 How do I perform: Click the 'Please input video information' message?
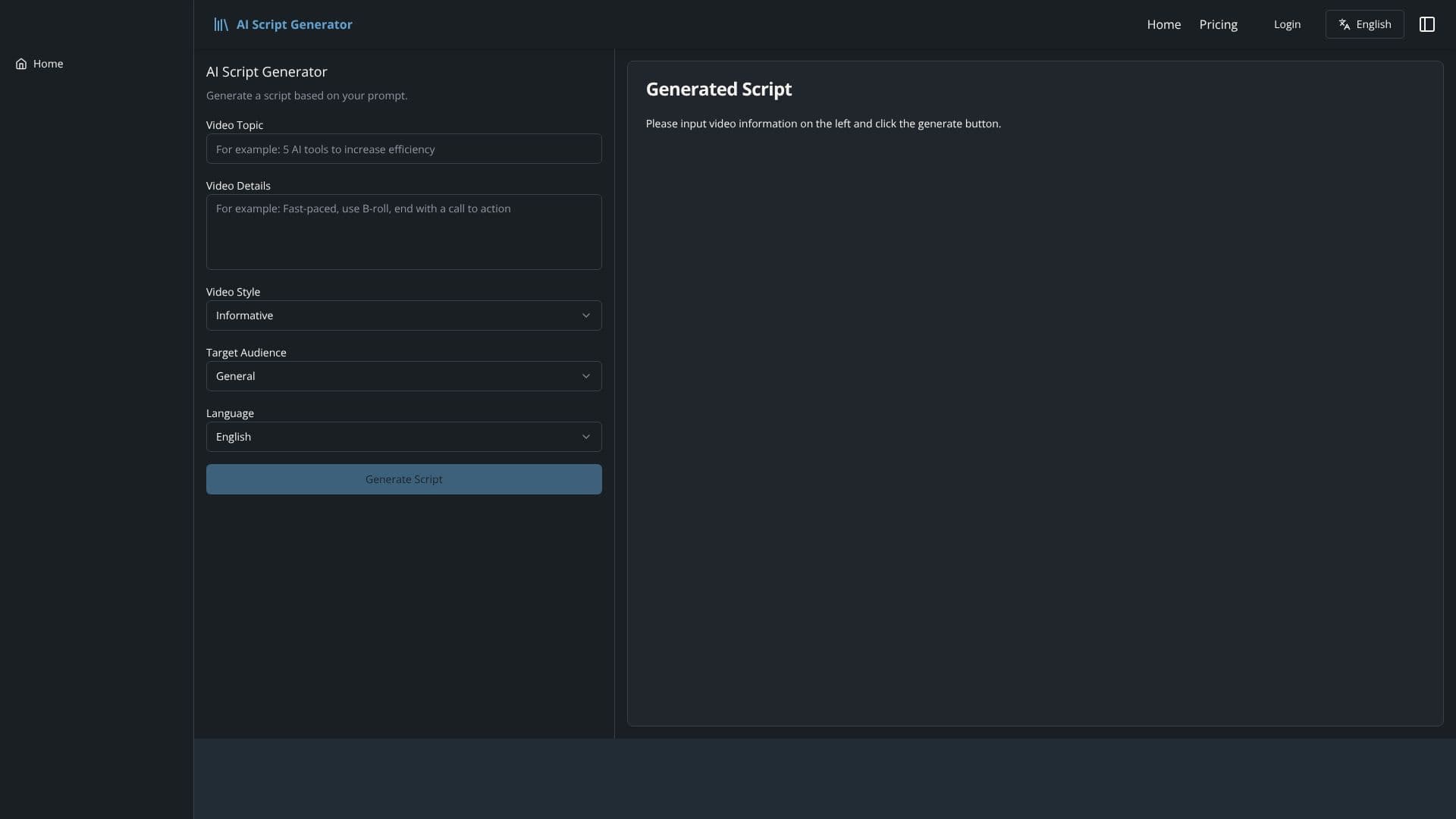(x=823, y=124)
